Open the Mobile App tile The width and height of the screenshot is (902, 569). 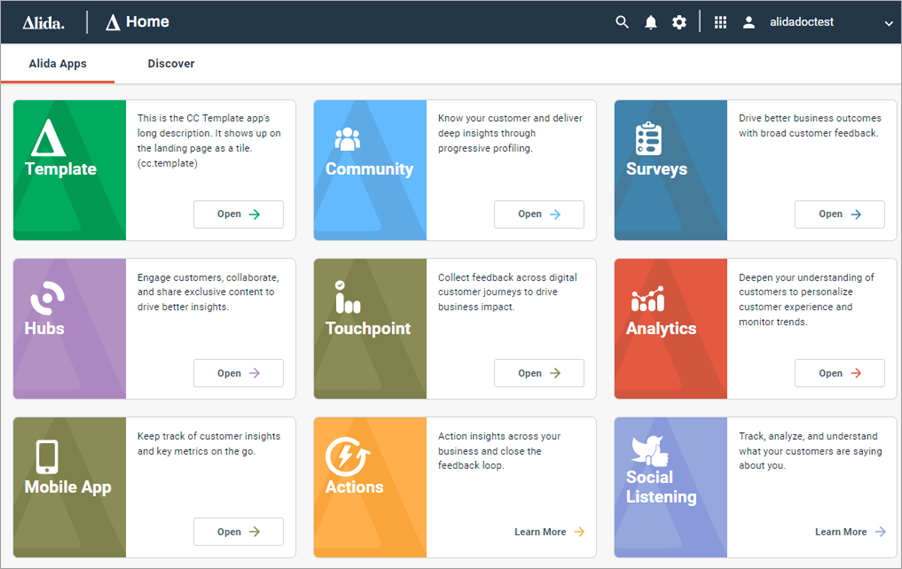(x=238, y=532)
